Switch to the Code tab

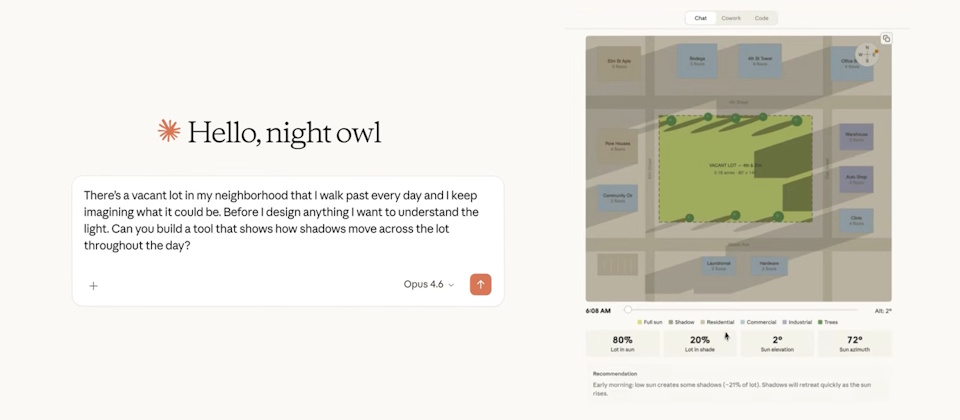point(762,18)
